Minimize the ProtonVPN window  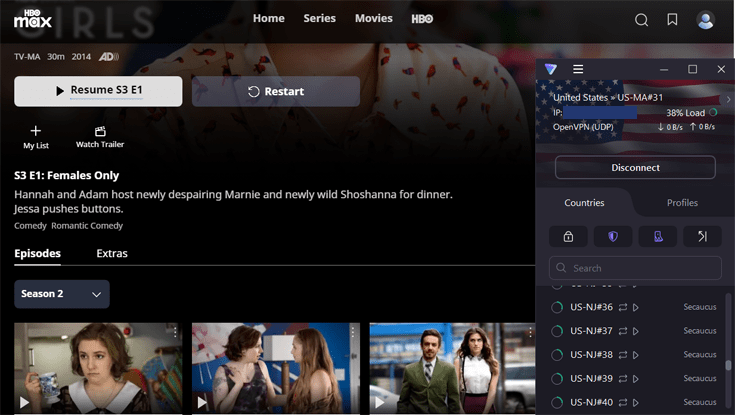pos(664,69)
